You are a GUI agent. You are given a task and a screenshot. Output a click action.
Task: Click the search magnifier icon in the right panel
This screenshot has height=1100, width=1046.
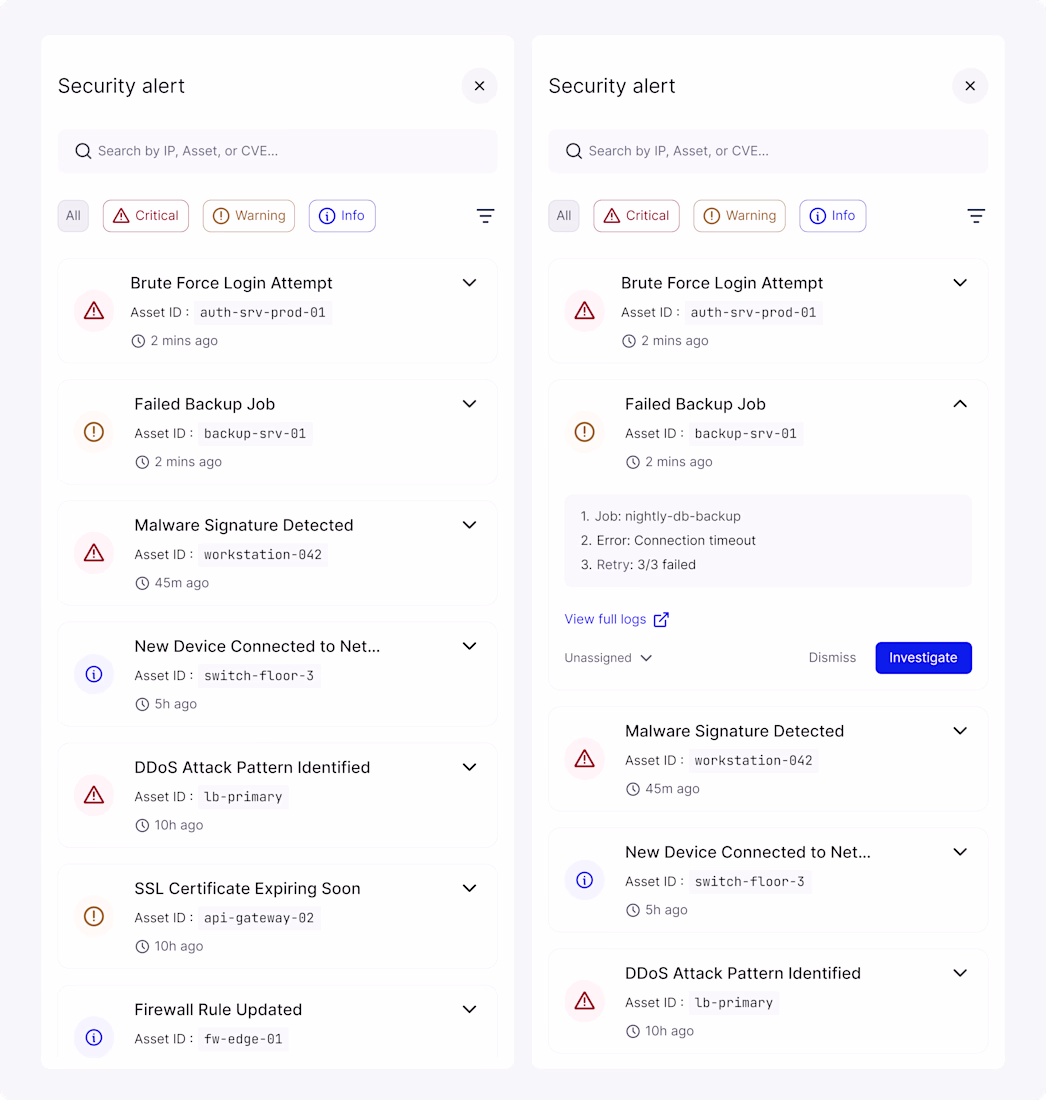click(574, 151)
